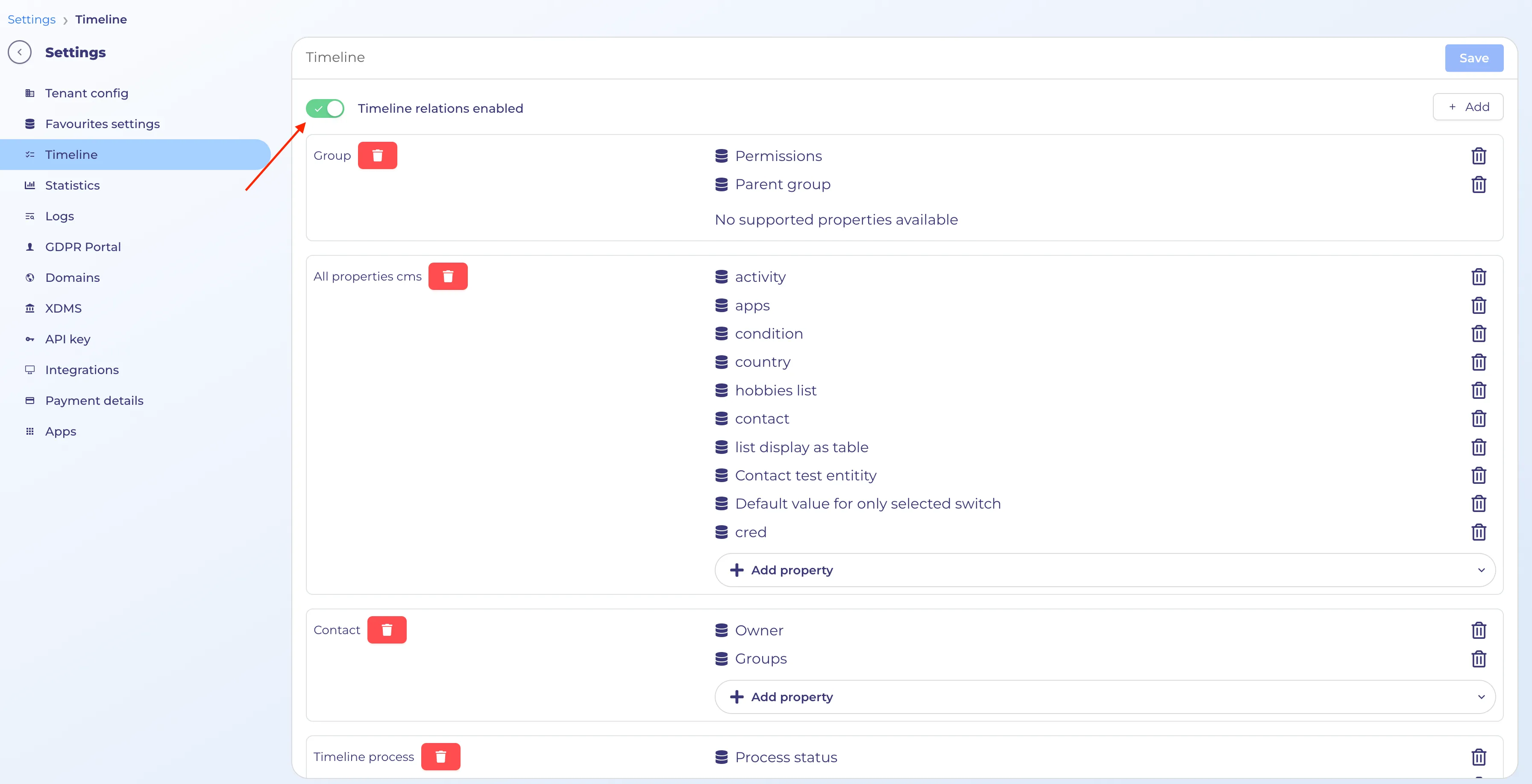
Task: Delete the Contact entity block
Action: click(x=387, y=629)
